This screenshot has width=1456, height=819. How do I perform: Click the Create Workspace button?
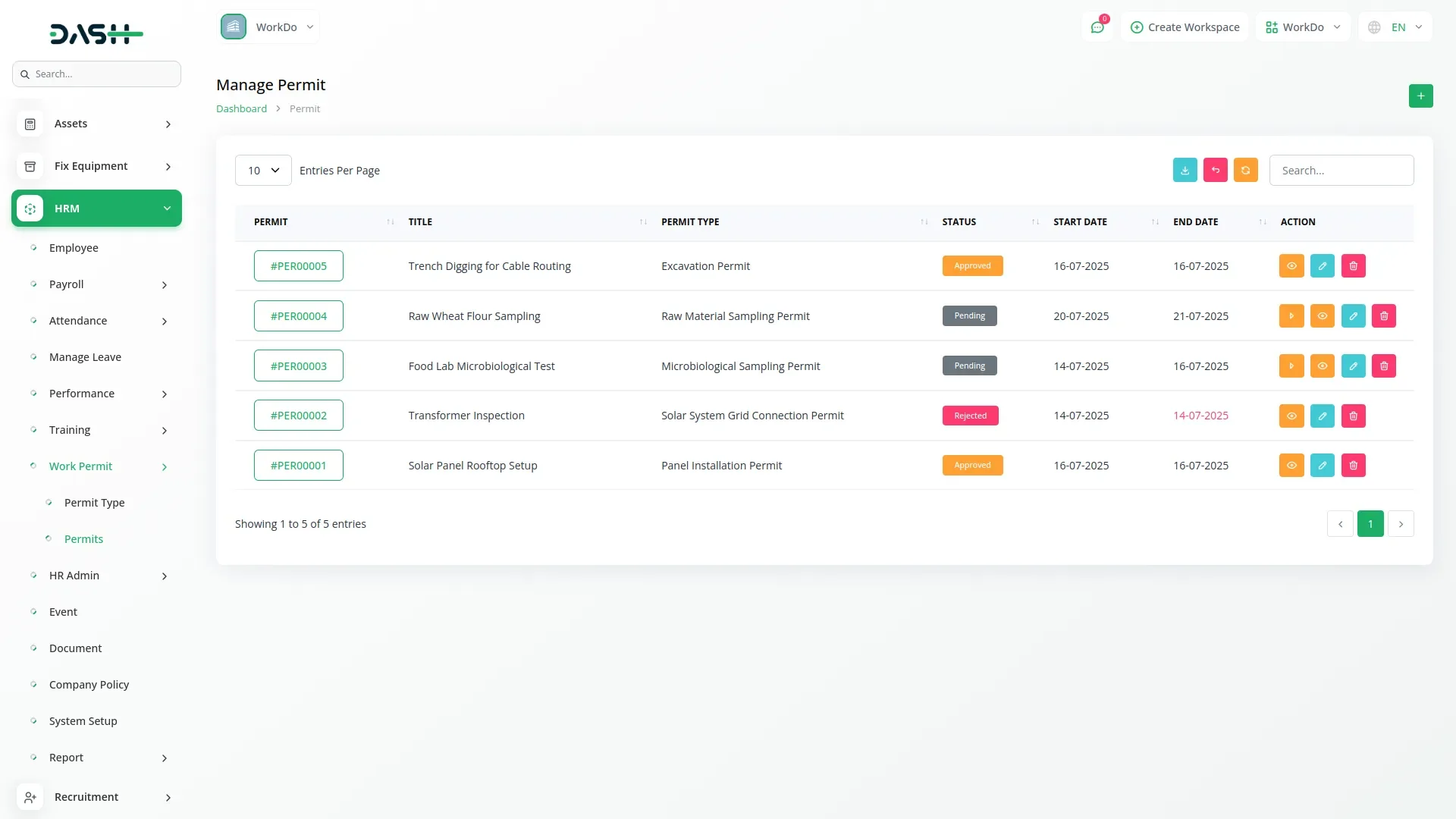(1185, 27)
